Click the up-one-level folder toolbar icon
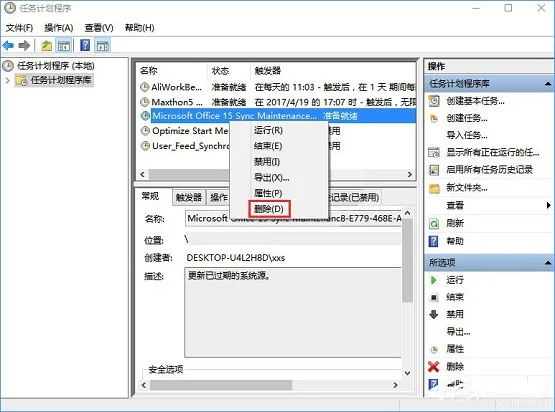This screenshot has height=412, width=555. point(47,45)
